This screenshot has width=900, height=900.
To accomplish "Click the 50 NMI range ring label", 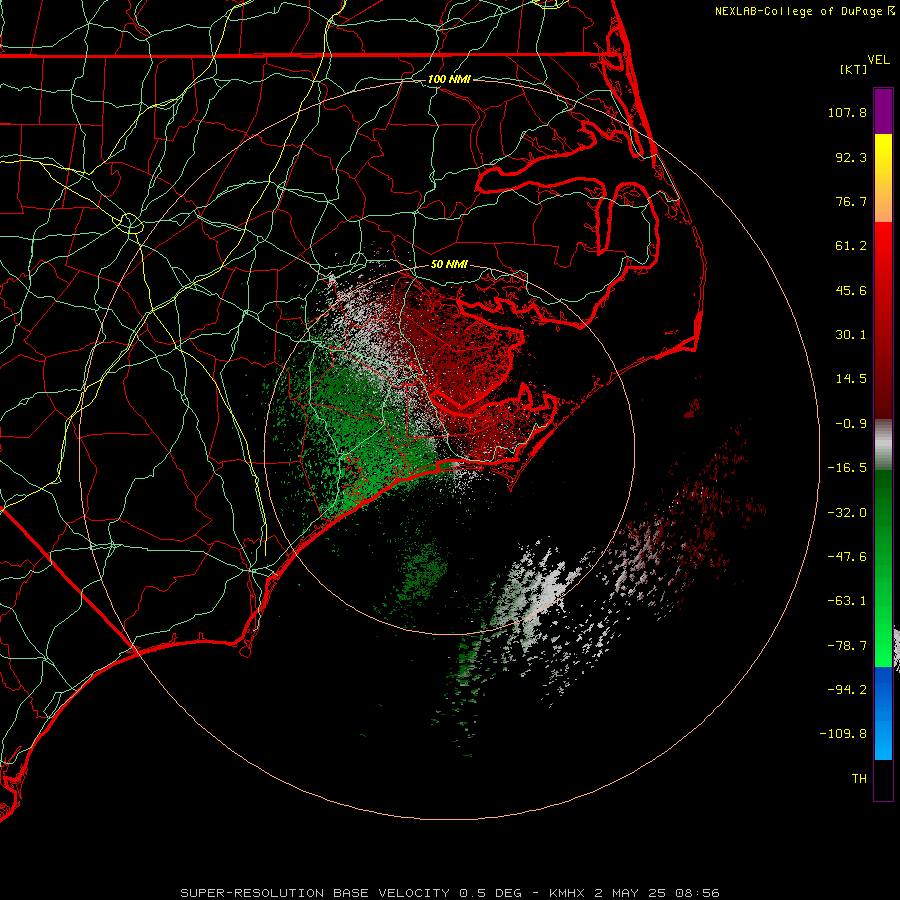I will (449, 264).
